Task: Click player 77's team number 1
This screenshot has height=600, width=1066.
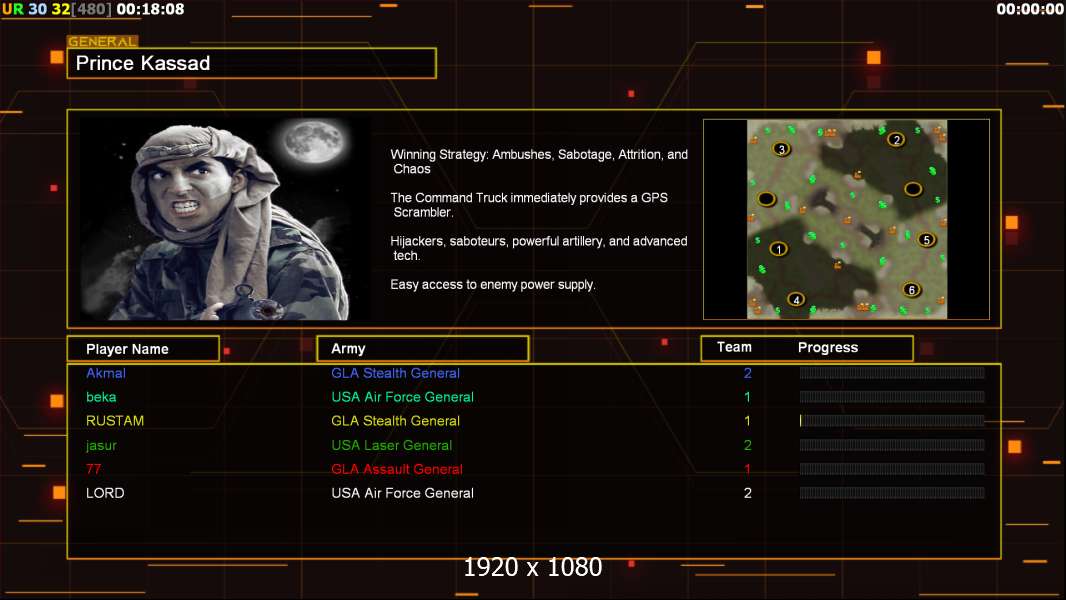Action: [x=748, y=469]
